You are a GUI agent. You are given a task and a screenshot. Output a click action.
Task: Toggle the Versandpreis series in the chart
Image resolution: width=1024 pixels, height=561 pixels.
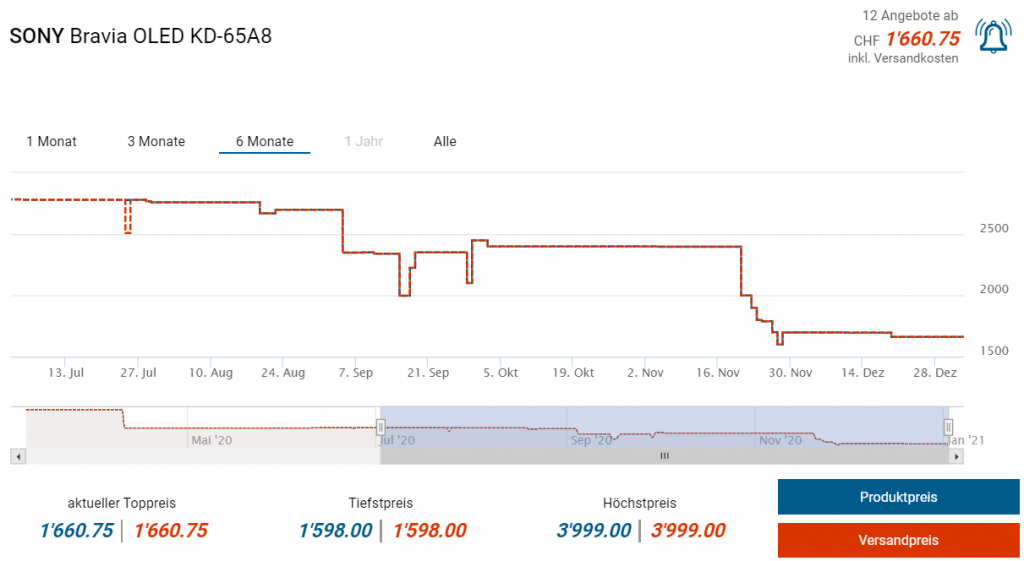[898, 540]
